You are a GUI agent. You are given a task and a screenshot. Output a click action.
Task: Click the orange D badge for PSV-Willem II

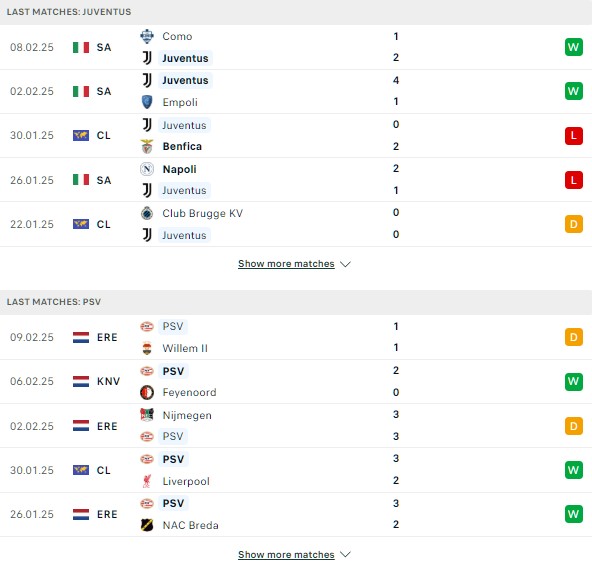(x=574, y=337)
